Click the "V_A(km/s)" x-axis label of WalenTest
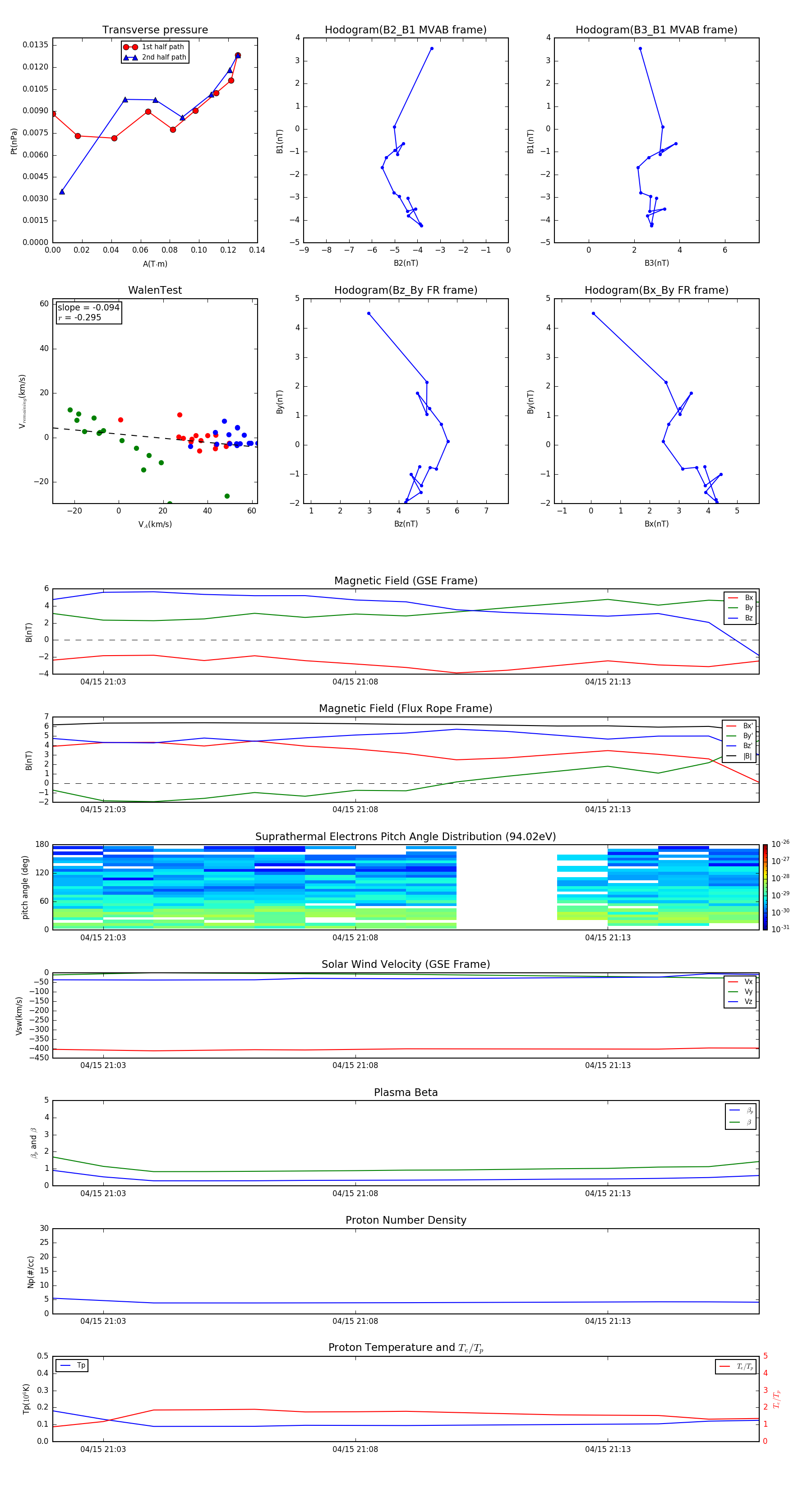812x1489 pixels. [155, 525]
